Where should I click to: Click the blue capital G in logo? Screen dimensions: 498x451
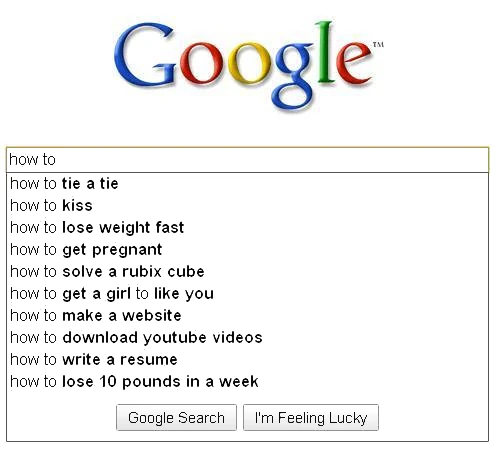[x=145, y=54]
